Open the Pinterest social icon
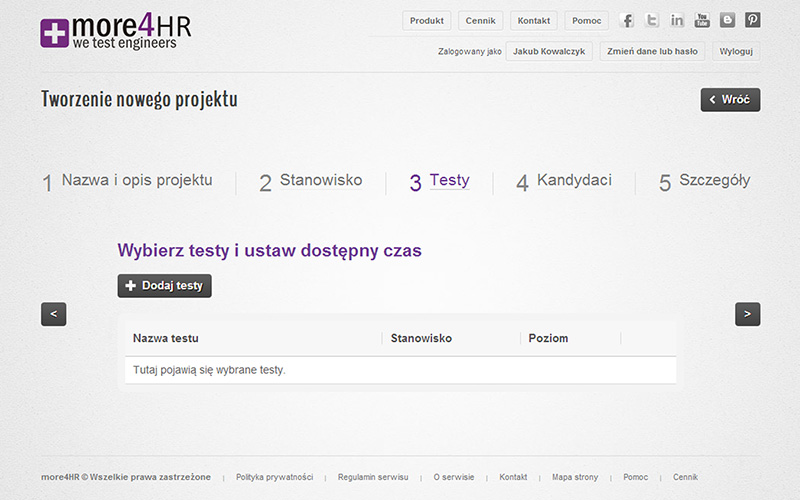The image size is (800, 500). point(753,20)
